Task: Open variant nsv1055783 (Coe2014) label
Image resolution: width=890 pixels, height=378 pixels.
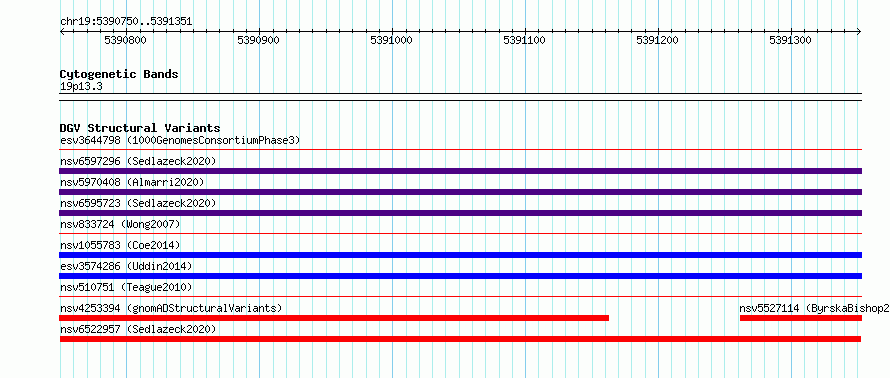Action: [x=120, y=245]
